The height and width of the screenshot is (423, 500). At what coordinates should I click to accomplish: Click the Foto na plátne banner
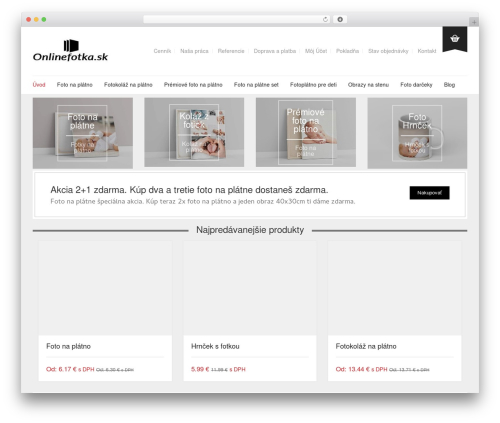[x=83, y=133]
